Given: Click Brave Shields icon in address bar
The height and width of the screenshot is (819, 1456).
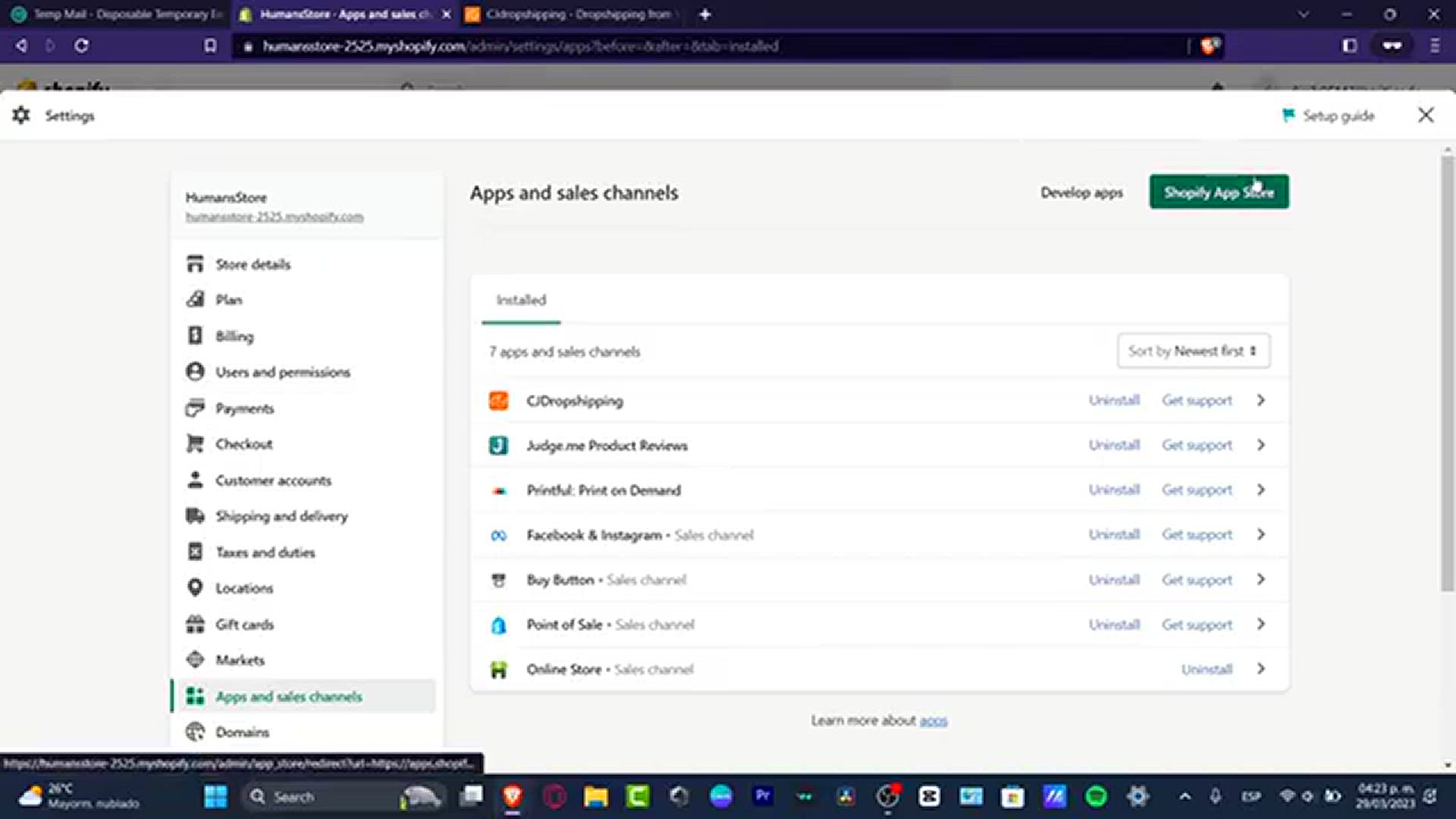Looking at the screenshot, I should tap(1210, 45).
